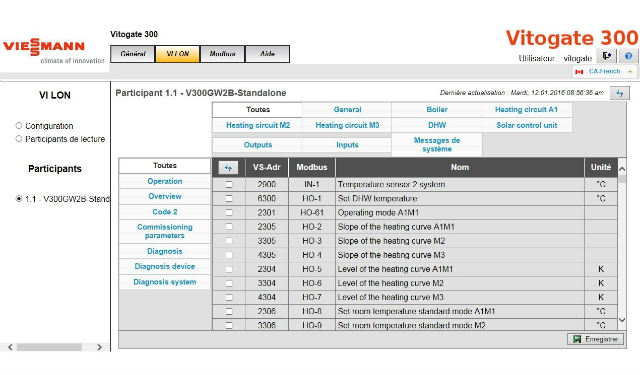Show Heating circuit M3 data points
This screenshot has height=375, width=640.
(347, 125)
